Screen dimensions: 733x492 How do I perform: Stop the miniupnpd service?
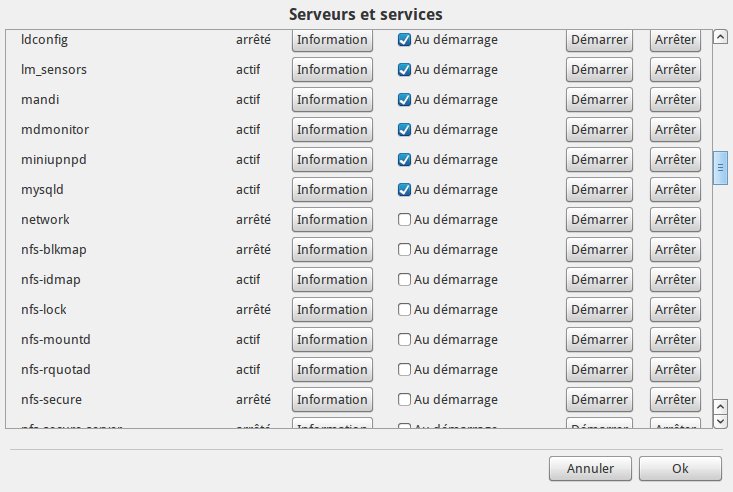click(x=675, y=160)
